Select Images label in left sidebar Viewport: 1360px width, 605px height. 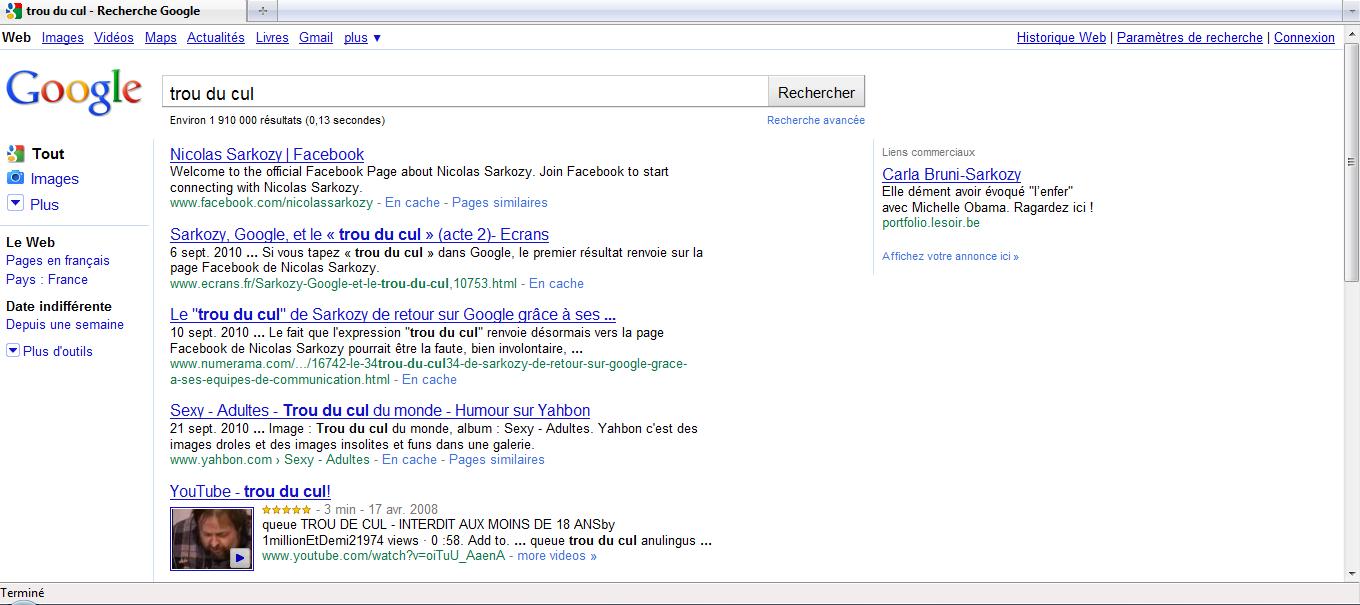click(x=54, y=179)
